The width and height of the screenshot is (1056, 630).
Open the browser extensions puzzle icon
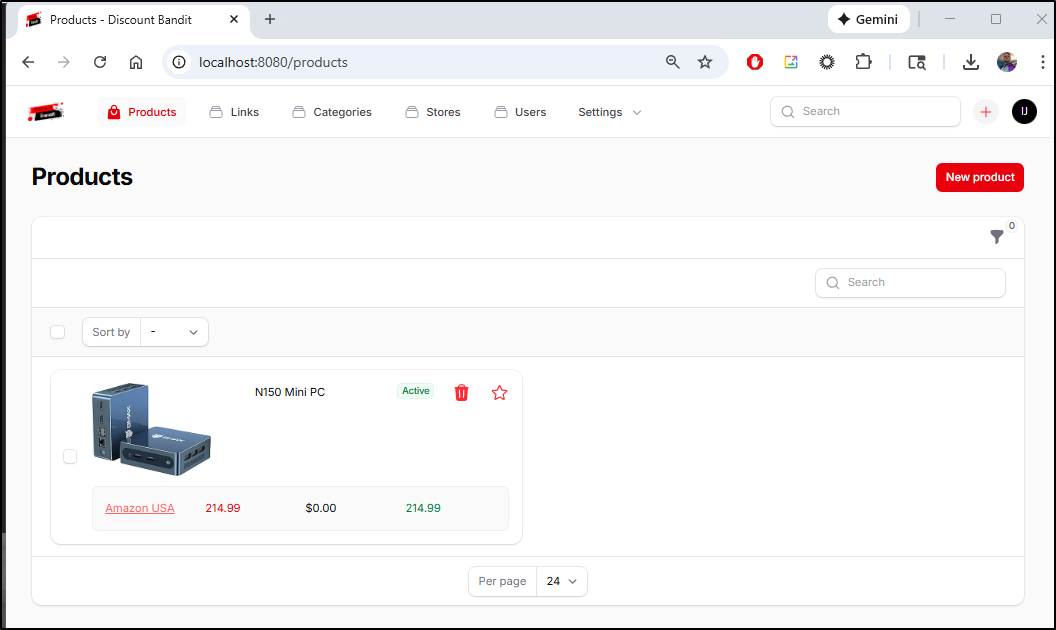click(x=863, y=62)
